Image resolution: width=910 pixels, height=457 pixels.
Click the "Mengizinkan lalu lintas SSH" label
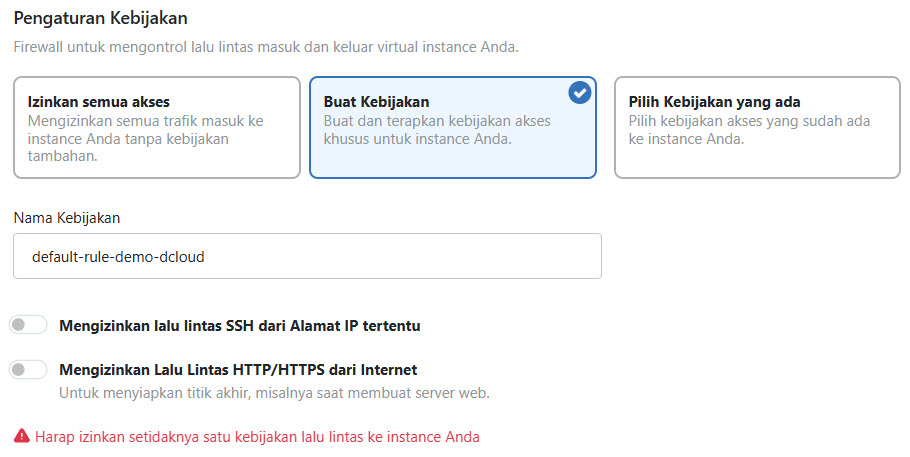[x=239, y=325]
